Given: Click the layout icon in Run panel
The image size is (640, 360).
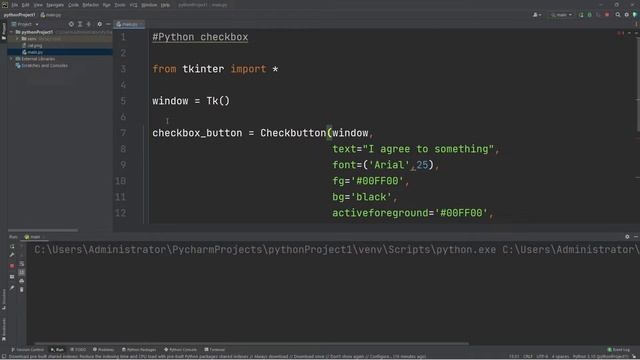Looking at the screenshot, I should [x=12, y=277].
